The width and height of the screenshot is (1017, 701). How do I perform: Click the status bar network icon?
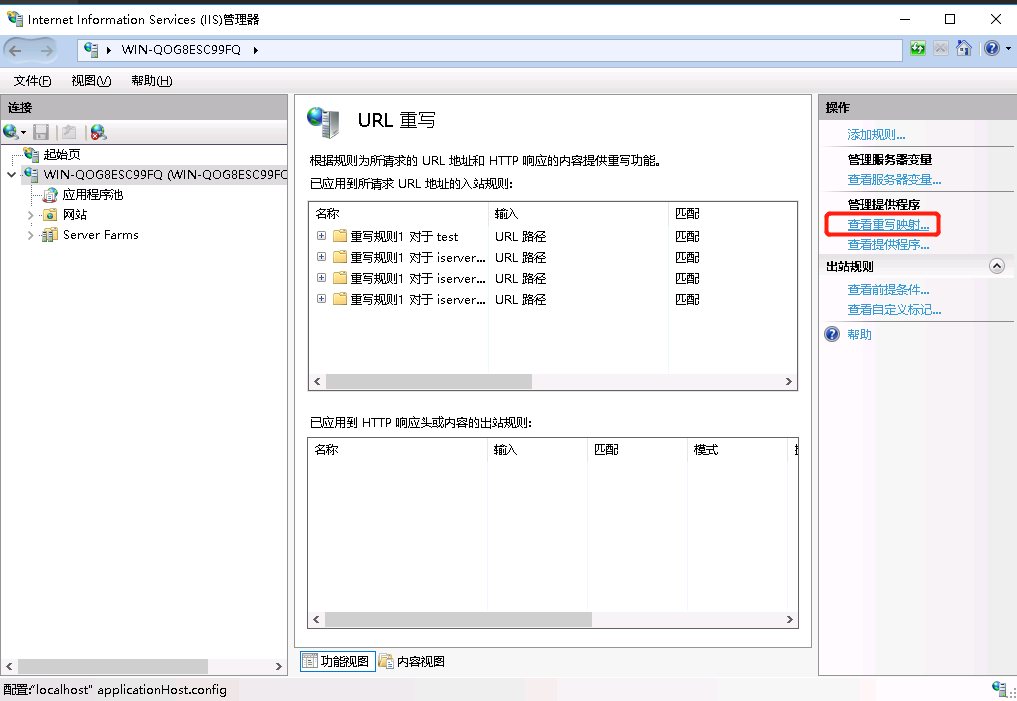pos(1001,689)
